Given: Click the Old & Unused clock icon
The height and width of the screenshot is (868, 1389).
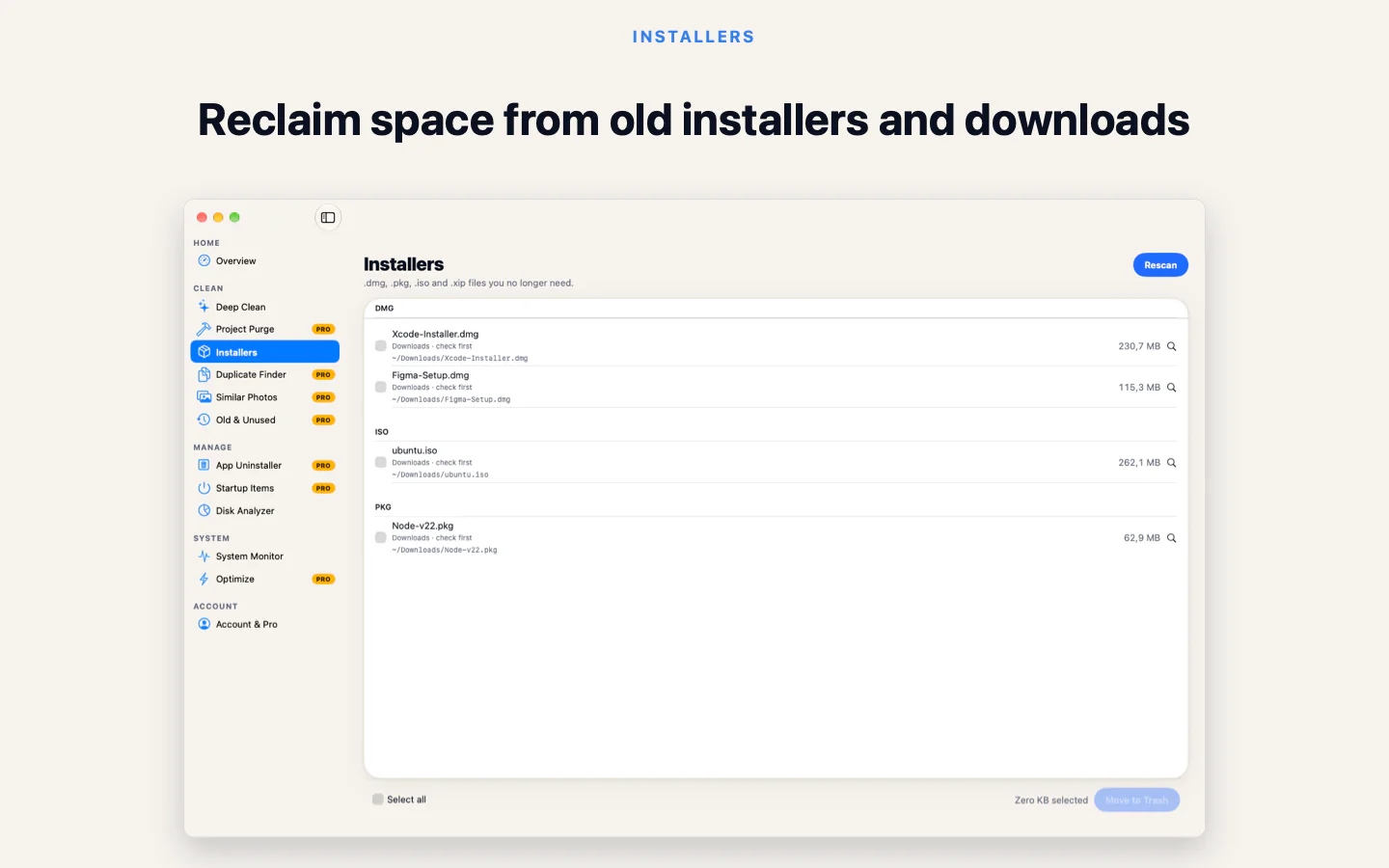Looking at the screenshot, I should (204, 420).
